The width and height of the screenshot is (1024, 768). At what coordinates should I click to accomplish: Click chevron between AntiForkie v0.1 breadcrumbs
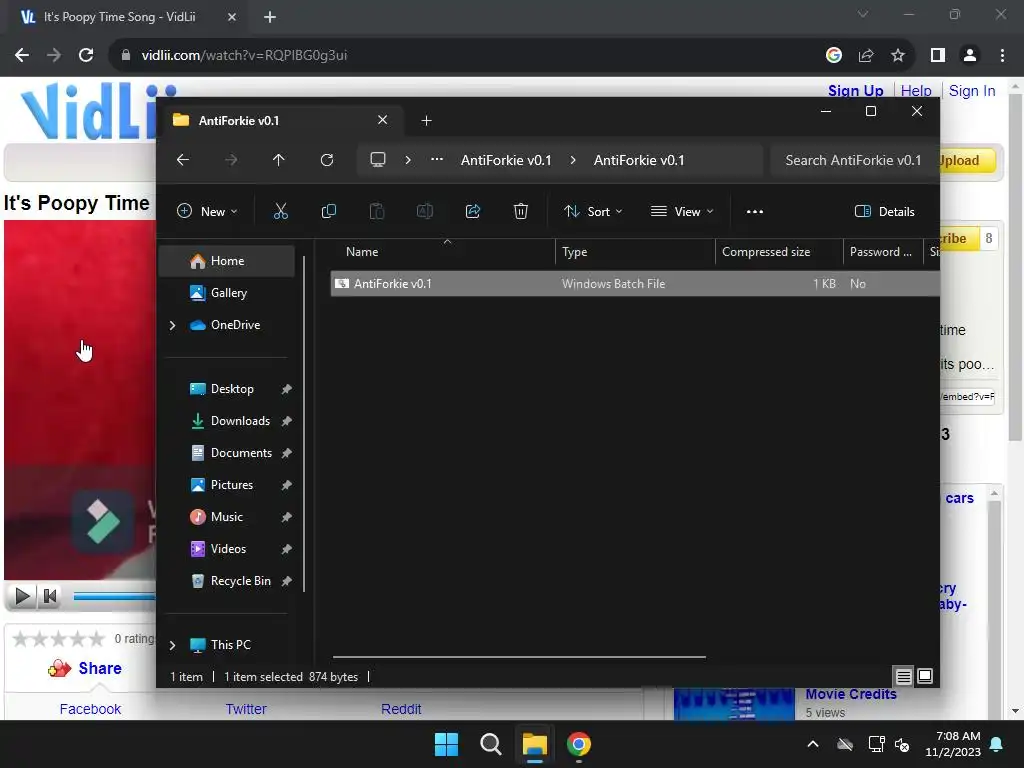pyautogui.click(x=573, y=160)
